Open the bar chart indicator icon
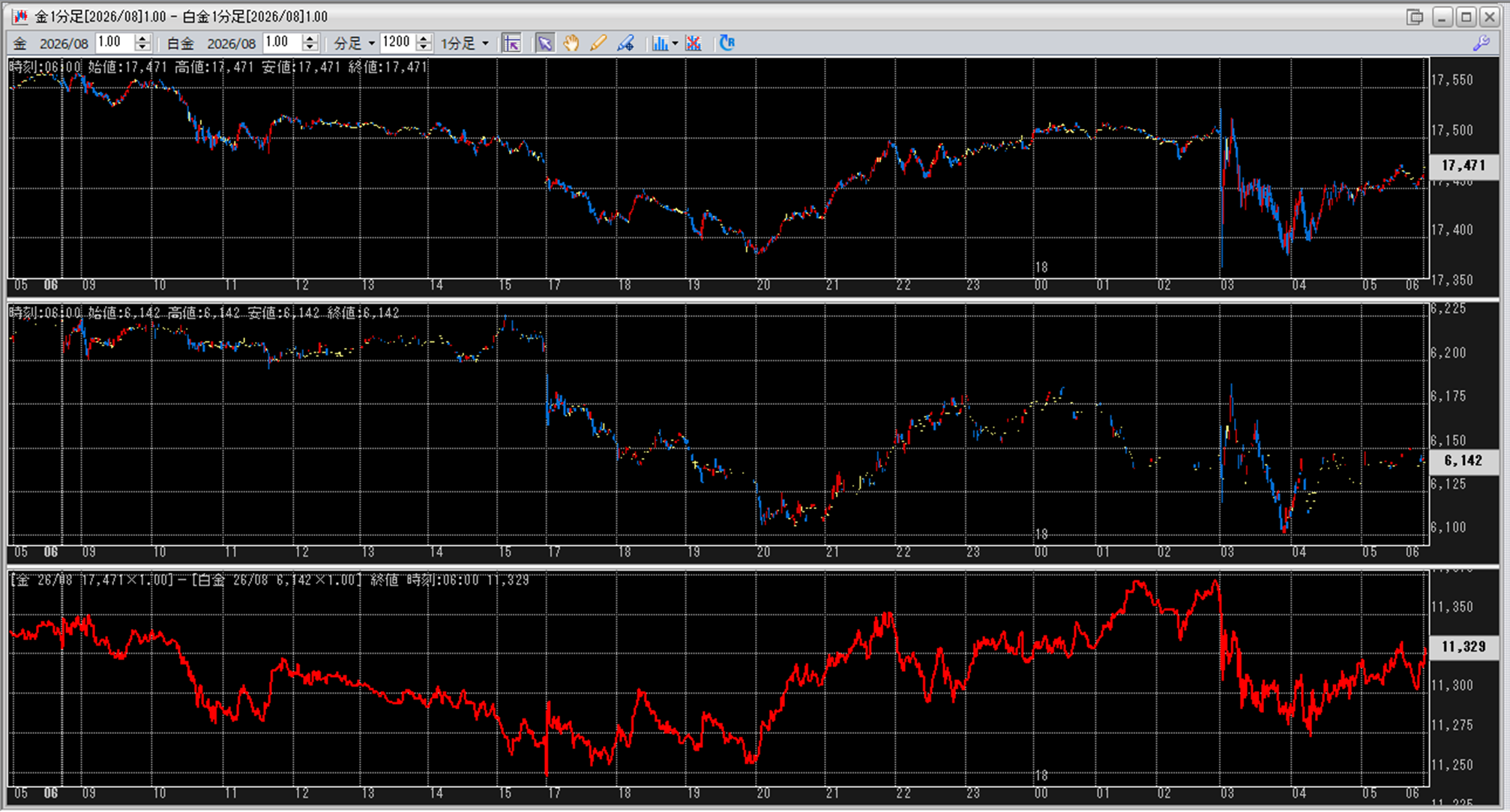 659,43
